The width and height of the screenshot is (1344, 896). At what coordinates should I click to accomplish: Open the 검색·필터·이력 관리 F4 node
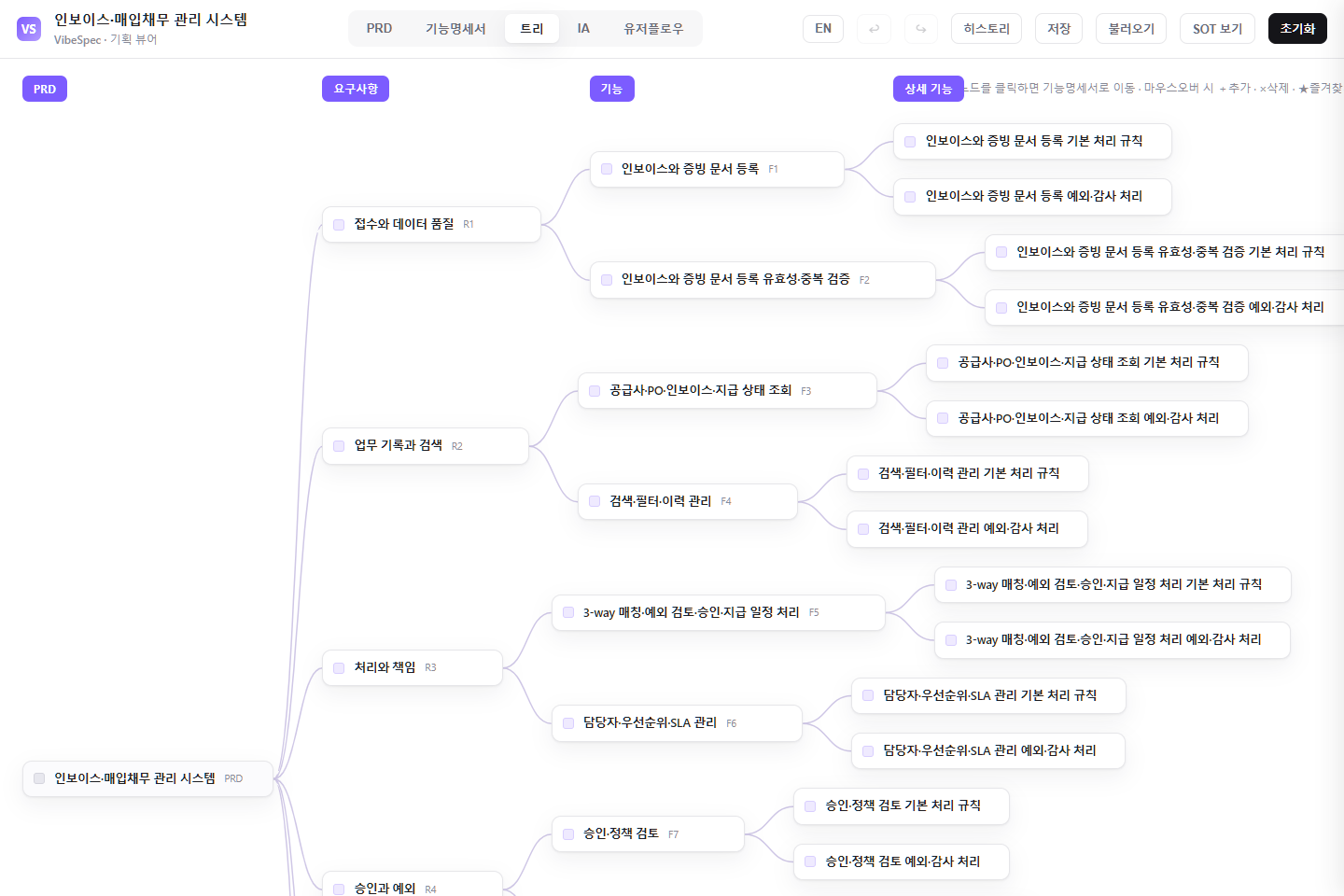pyautogui.click(x=688, y=501)
